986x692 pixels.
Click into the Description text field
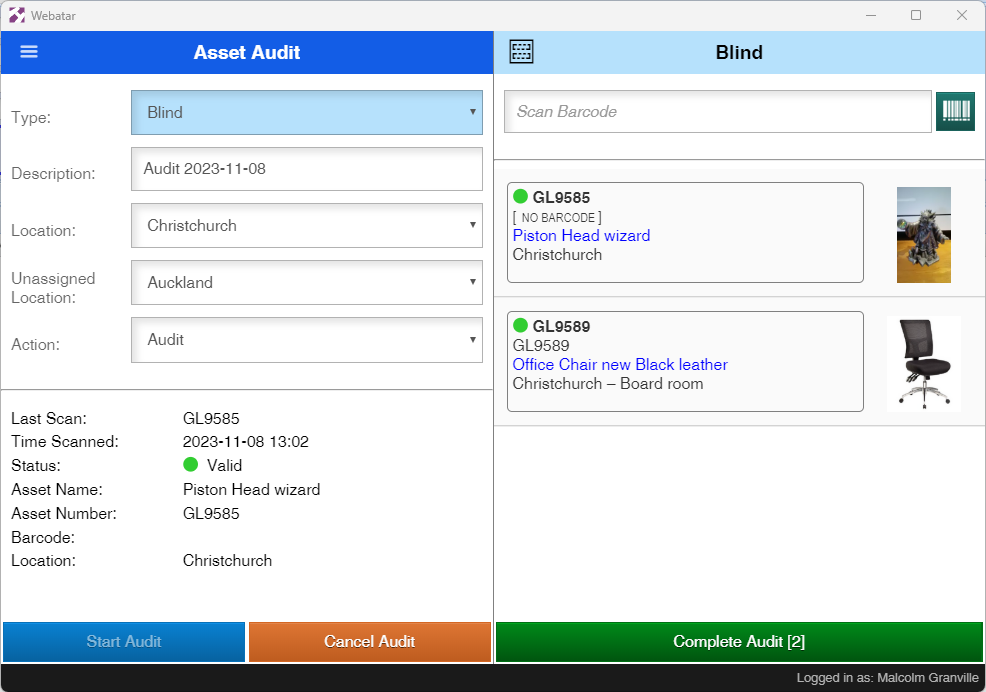tap(307, 169)
